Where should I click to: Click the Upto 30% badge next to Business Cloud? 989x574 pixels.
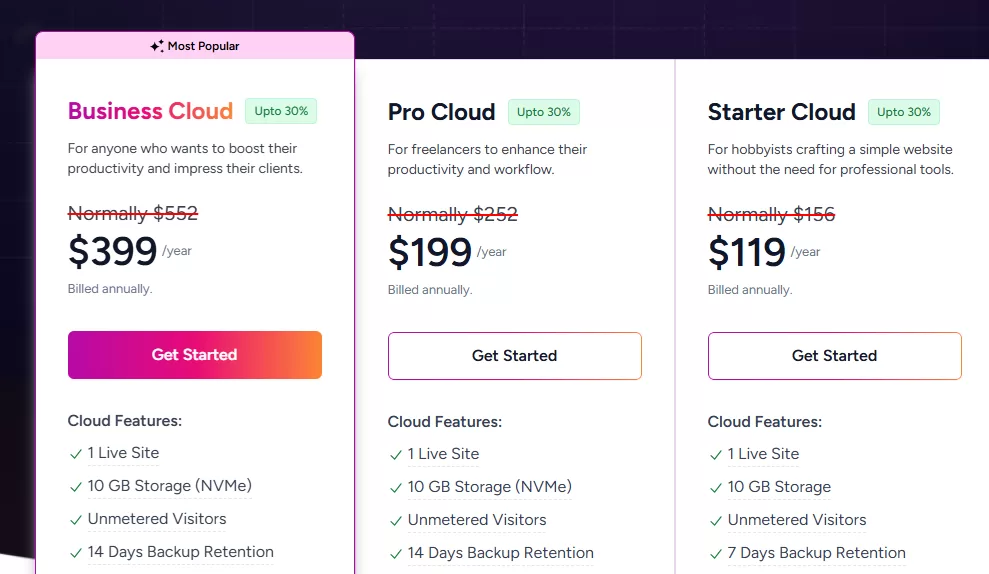(x=281, y=111)
